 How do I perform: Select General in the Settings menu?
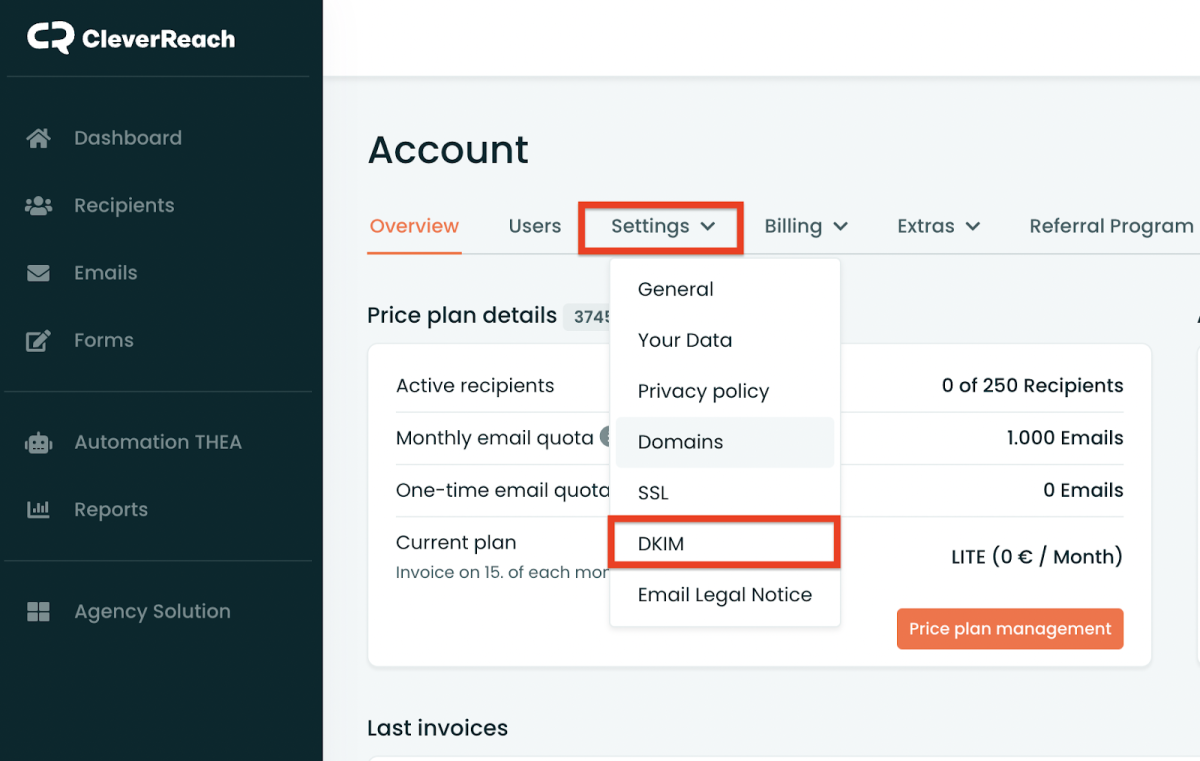[x=725, y=289]
